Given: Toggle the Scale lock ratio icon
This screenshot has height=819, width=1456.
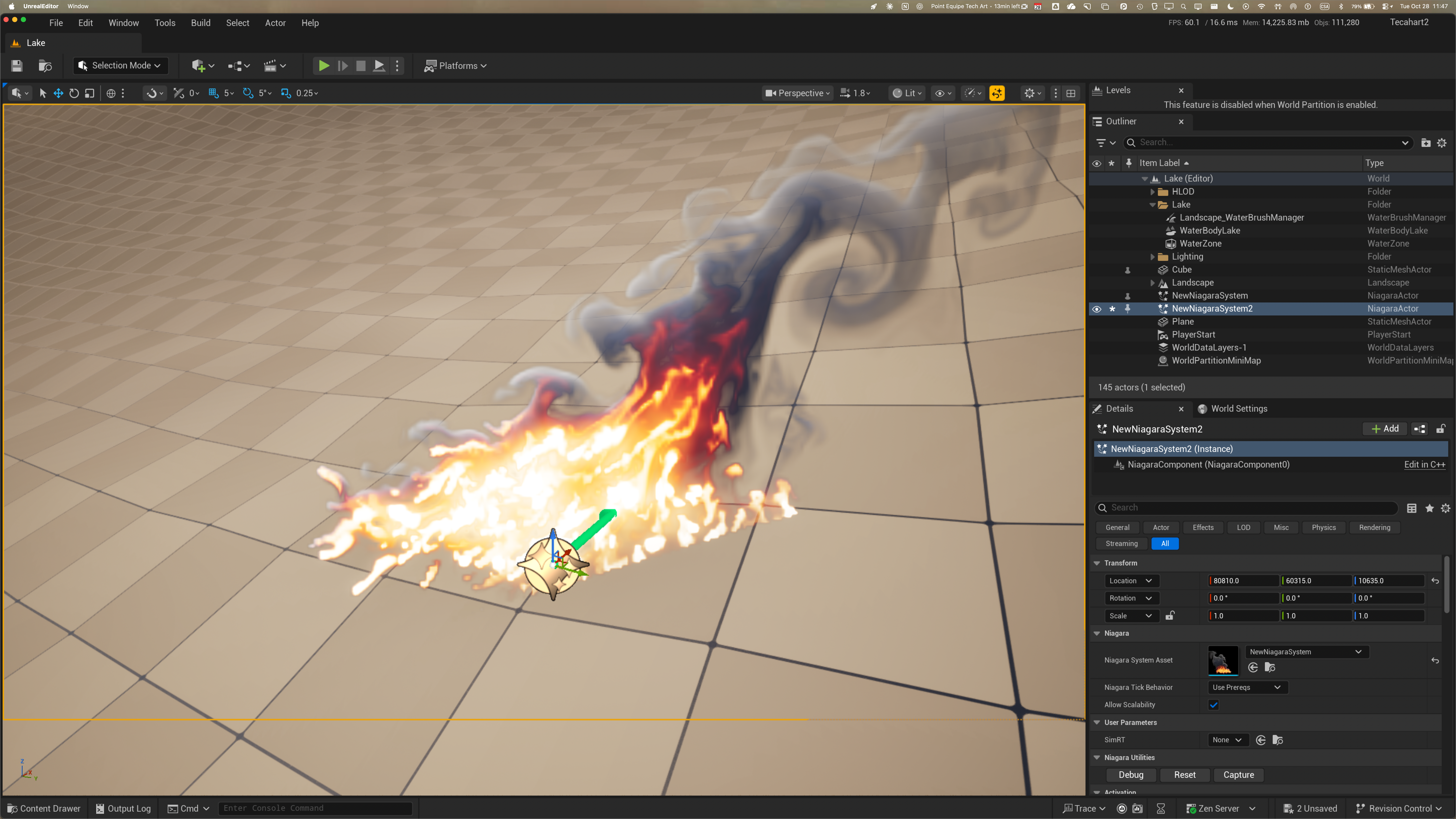Looking at the screenshot, I should tap(1170, 616).
